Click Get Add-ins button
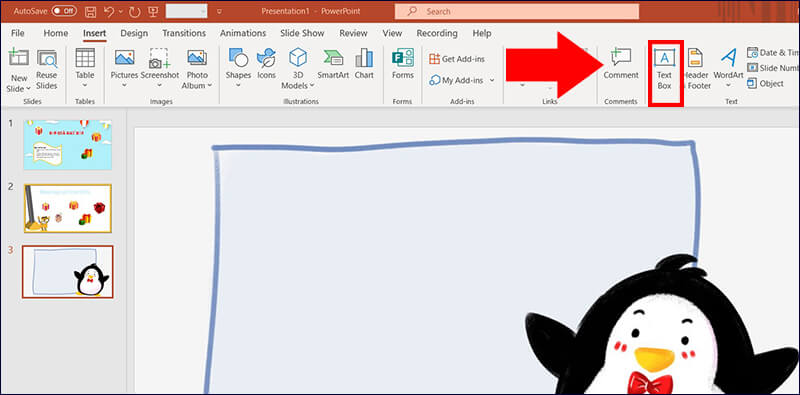800x395 pixels. [x=457, y=59]
